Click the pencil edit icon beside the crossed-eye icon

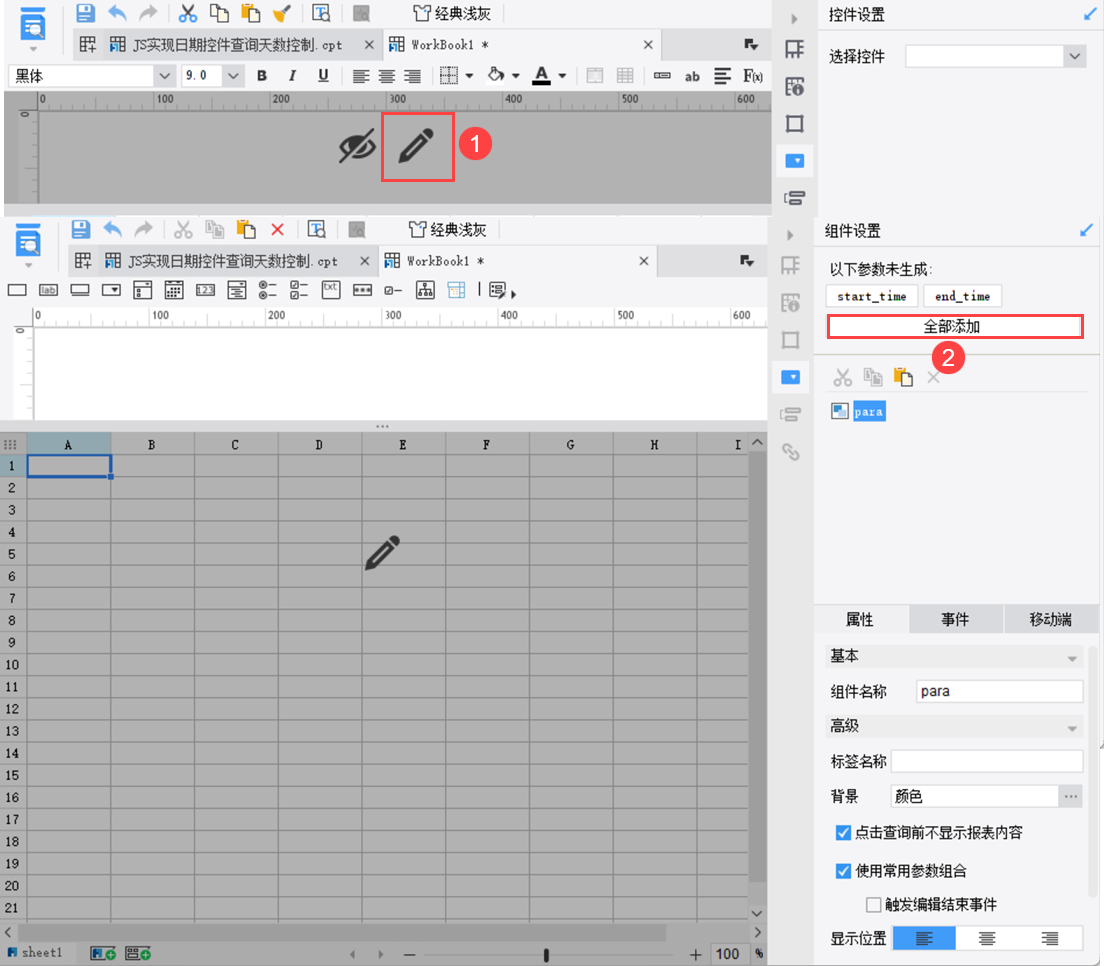point(416,146)
